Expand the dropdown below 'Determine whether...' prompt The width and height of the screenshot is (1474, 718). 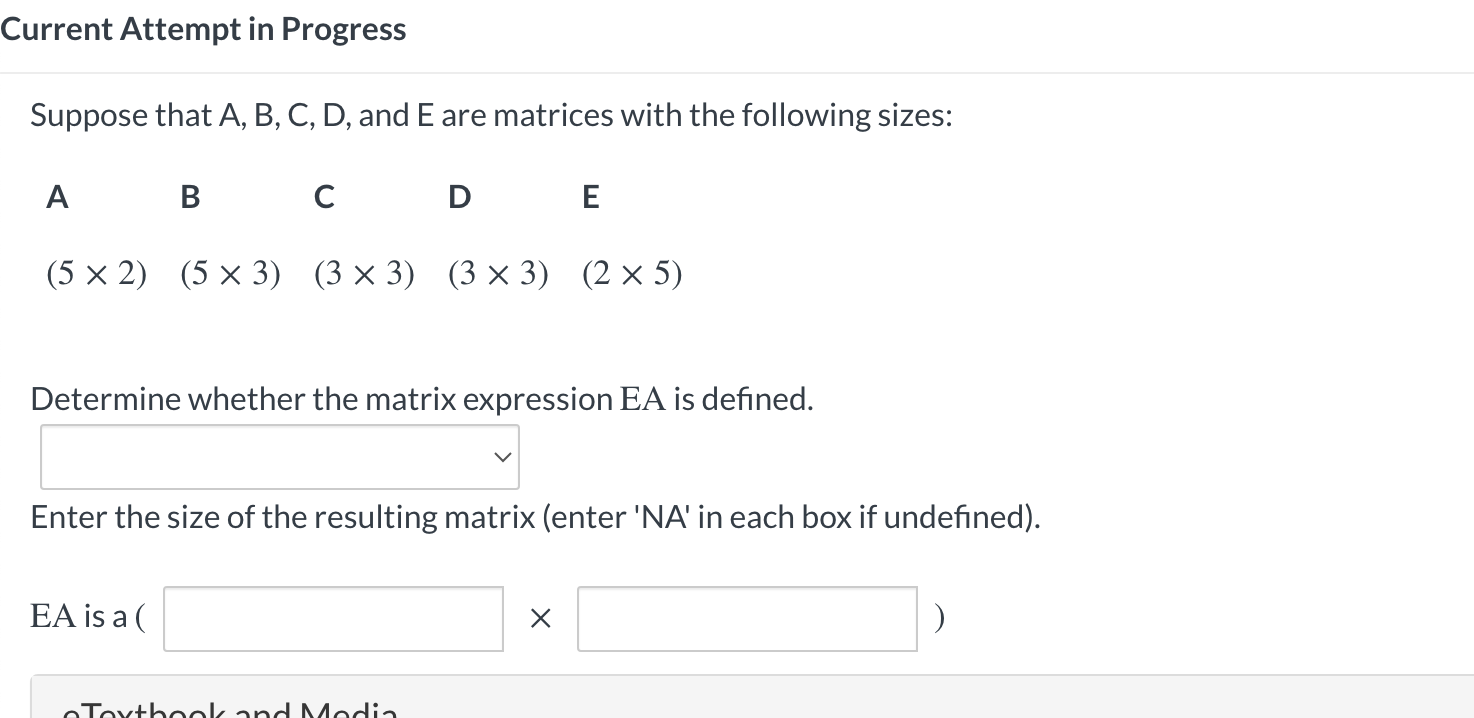(x=279, y=457)
